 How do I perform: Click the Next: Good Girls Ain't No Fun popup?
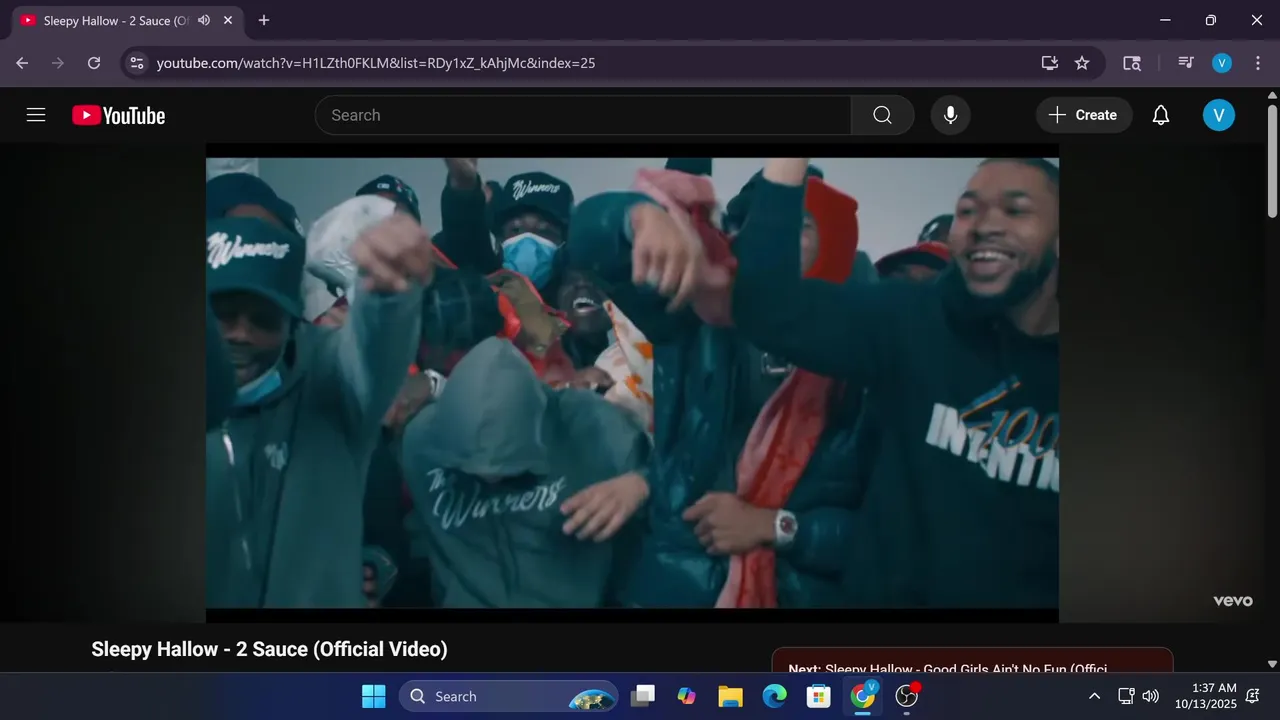click(x=972, y=662)
